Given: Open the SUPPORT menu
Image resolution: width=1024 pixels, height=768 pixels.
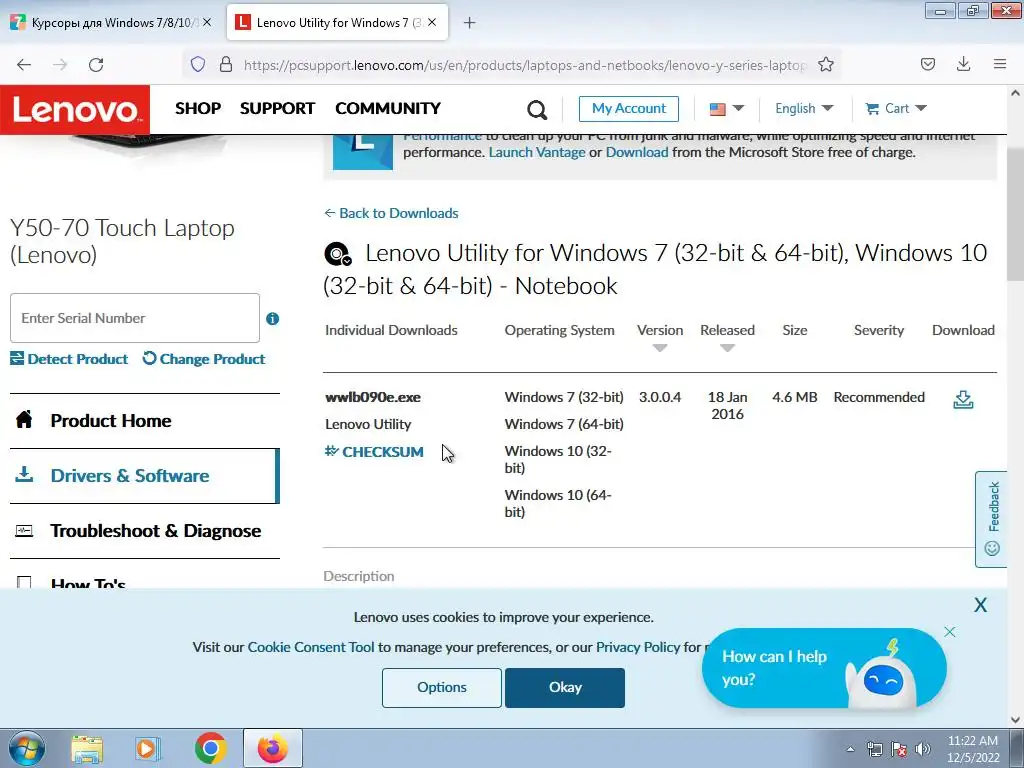Looking at the screenshot, I should click(278, 108).
